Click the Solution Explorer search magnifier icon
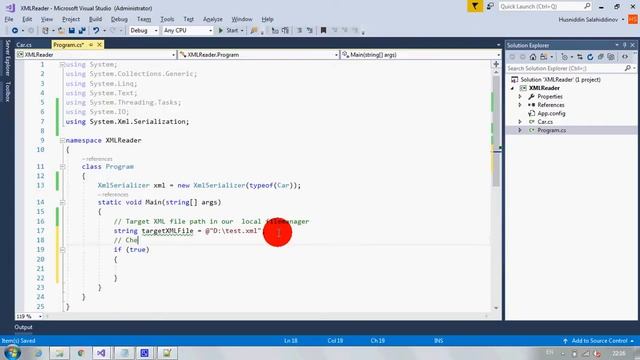This screenshot has width=640, height=360. 628,68
